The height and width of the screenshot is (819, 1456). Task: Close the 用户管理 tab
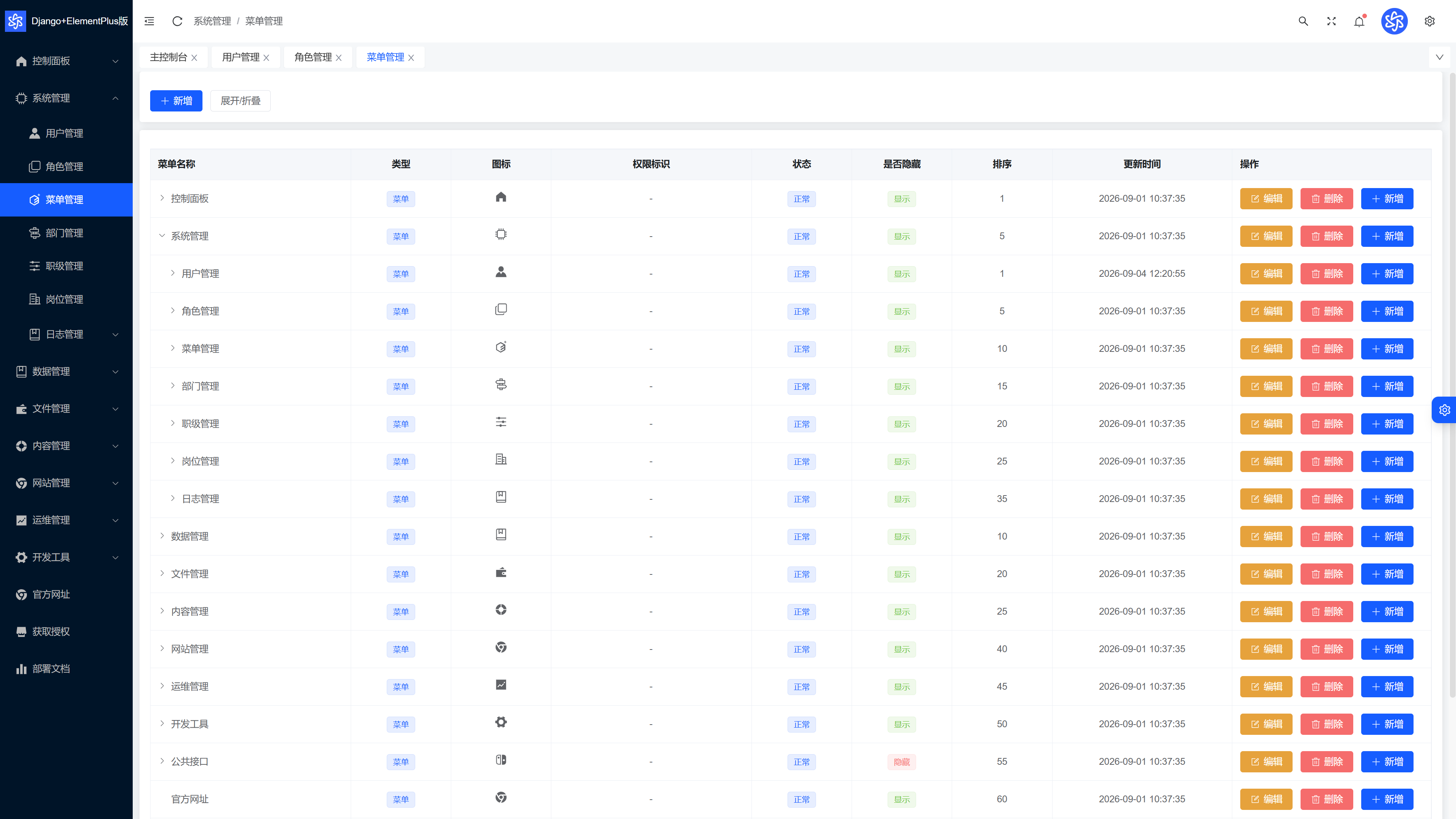click(x=266, y=58)
